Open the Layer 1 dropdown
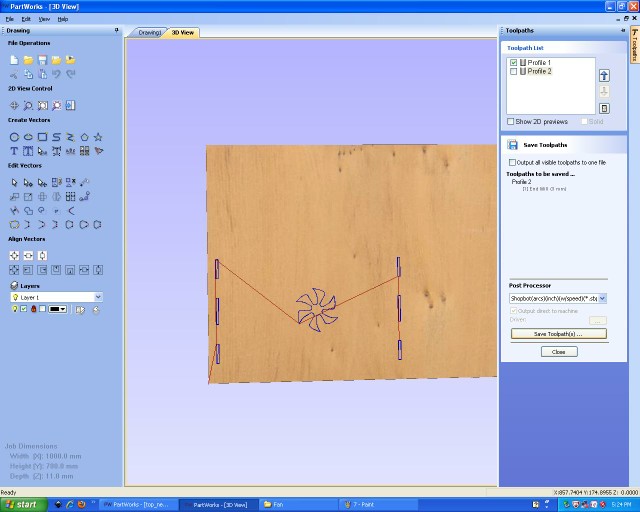 point(98,297)
